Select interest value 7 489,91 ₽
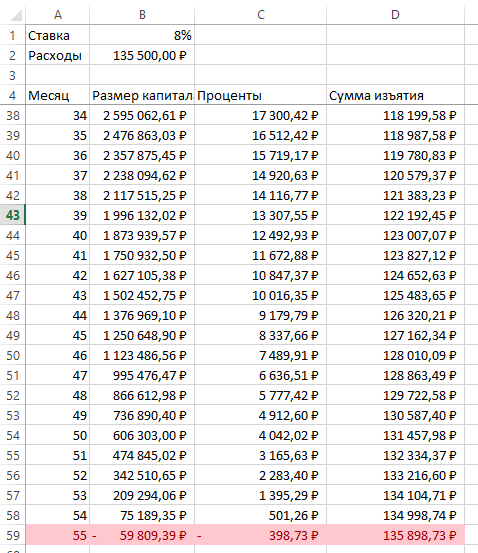This screenshot has height=553, width=478. click(260, 355)
